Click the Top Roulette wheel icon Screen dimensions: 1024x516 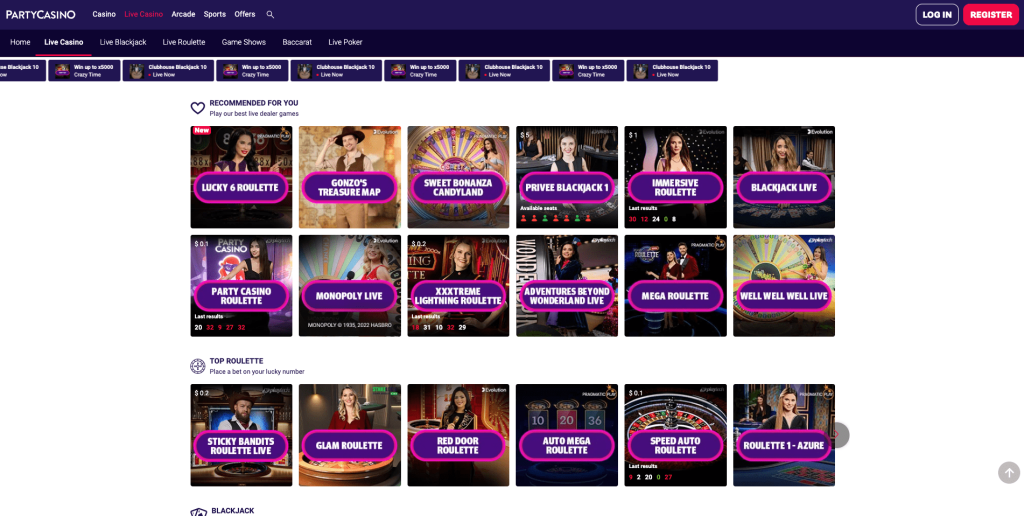(198, 366)
